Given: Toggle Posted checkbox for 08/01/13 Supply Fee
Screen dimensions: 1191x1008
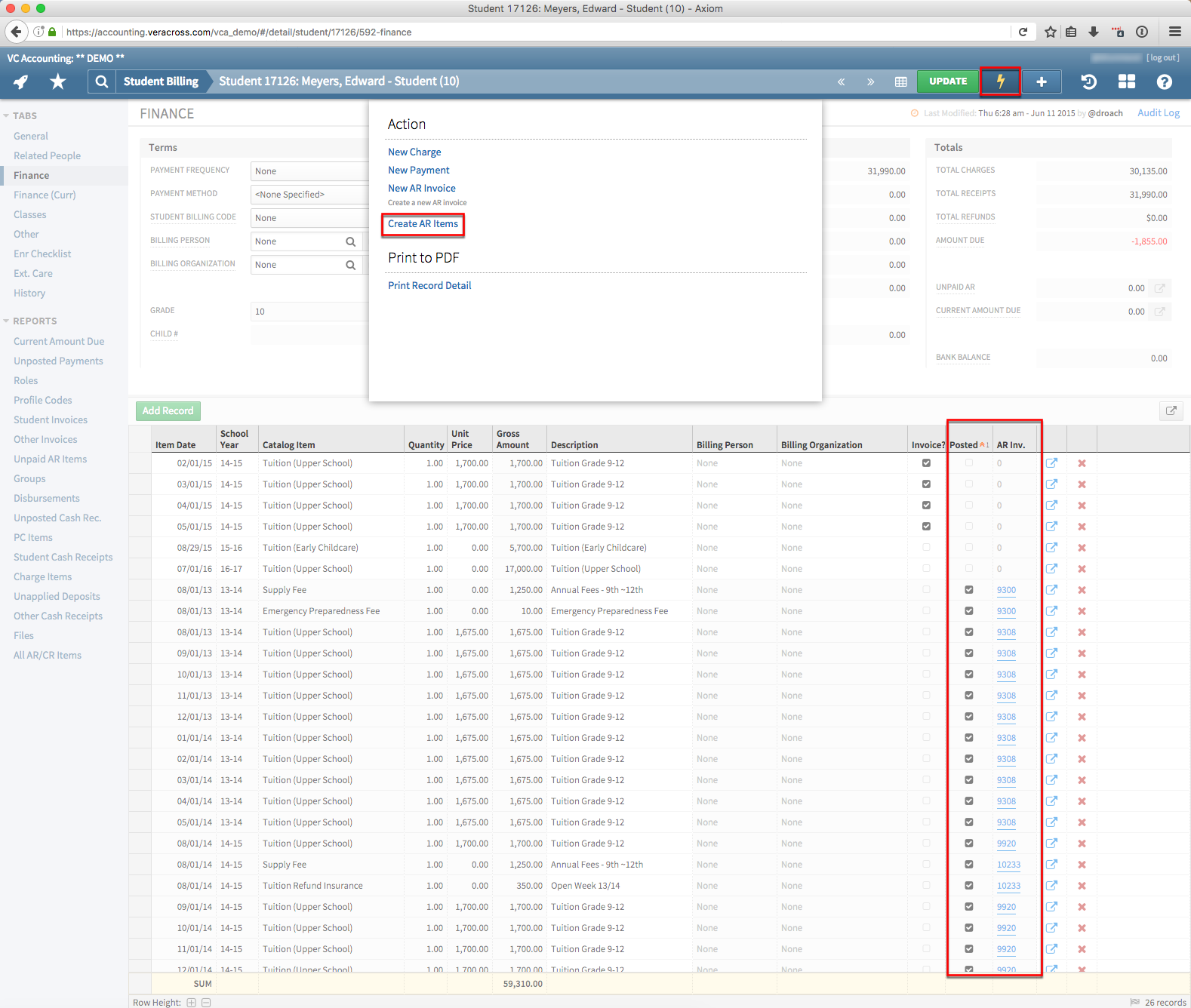Looking at the screenshot, I should [x=969, y=590].
